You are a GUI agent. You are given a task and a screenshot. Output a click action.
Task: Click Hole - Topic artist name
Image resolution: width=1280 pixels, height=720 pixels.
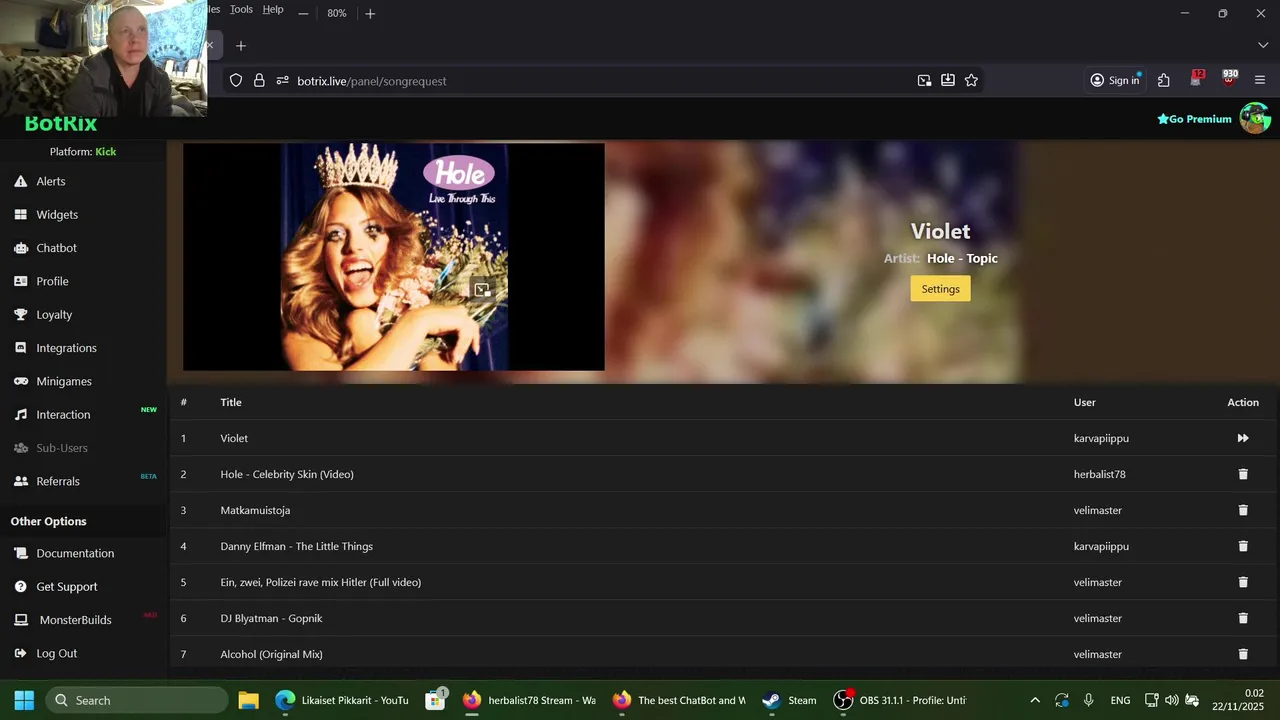coord(962,258)
